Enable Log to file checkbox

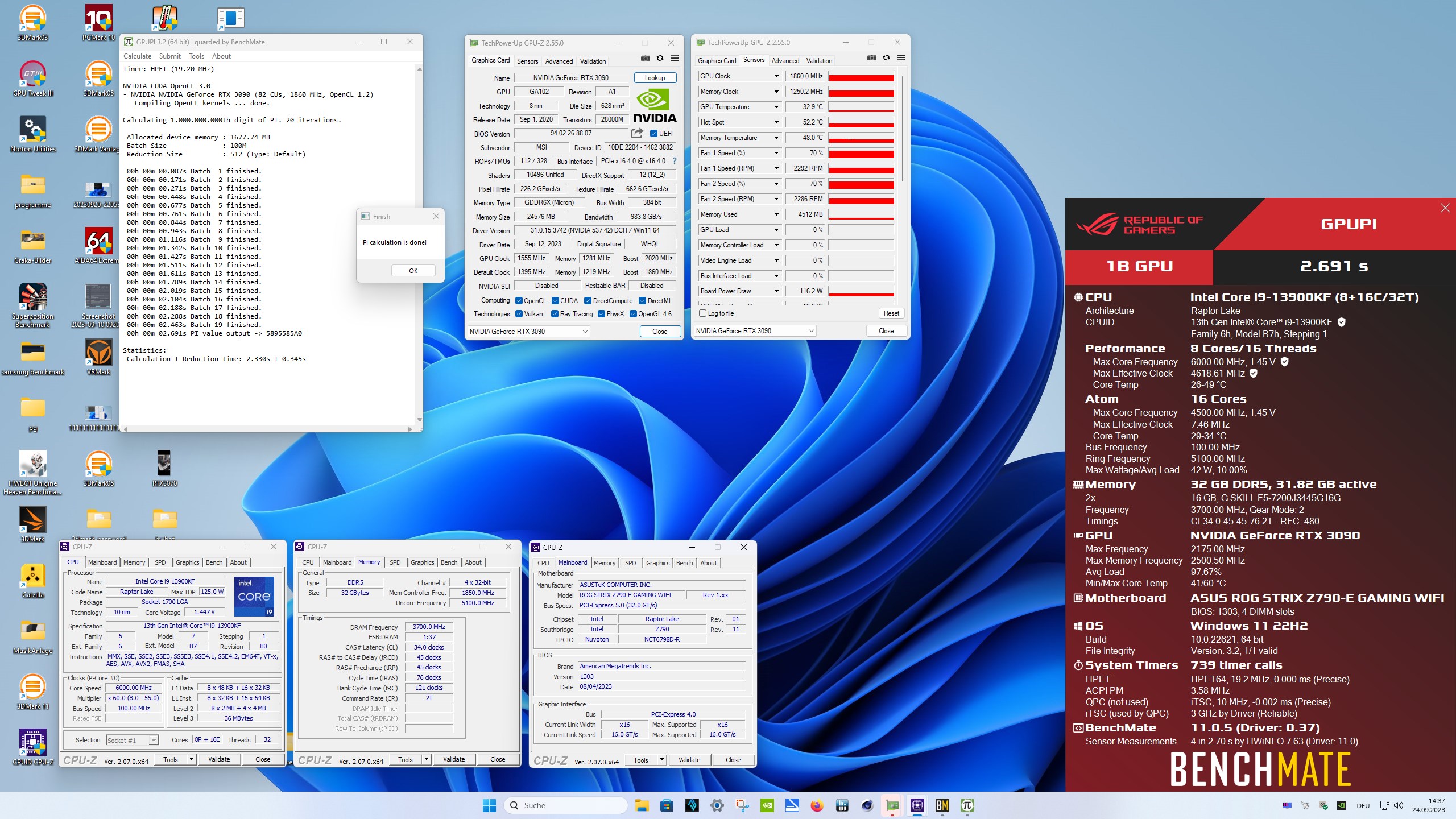coord(703,313)
